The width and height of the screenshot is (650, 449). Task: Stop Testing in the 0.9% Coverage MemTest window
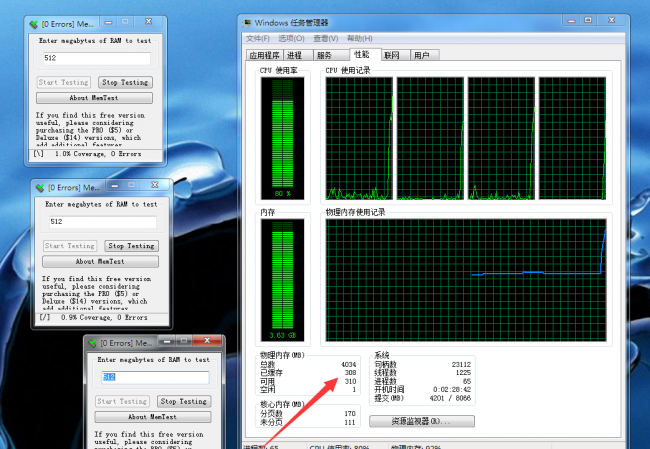(131, 246)
